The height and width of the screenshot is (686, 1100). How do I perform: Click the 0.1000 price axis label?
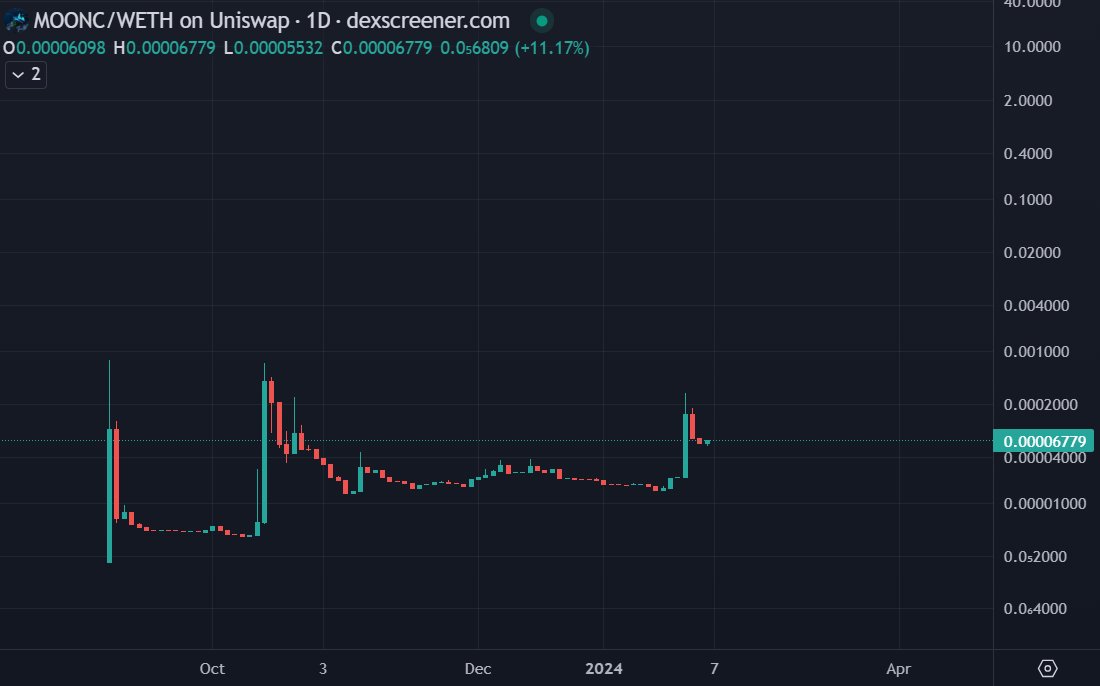point(1028,200)
